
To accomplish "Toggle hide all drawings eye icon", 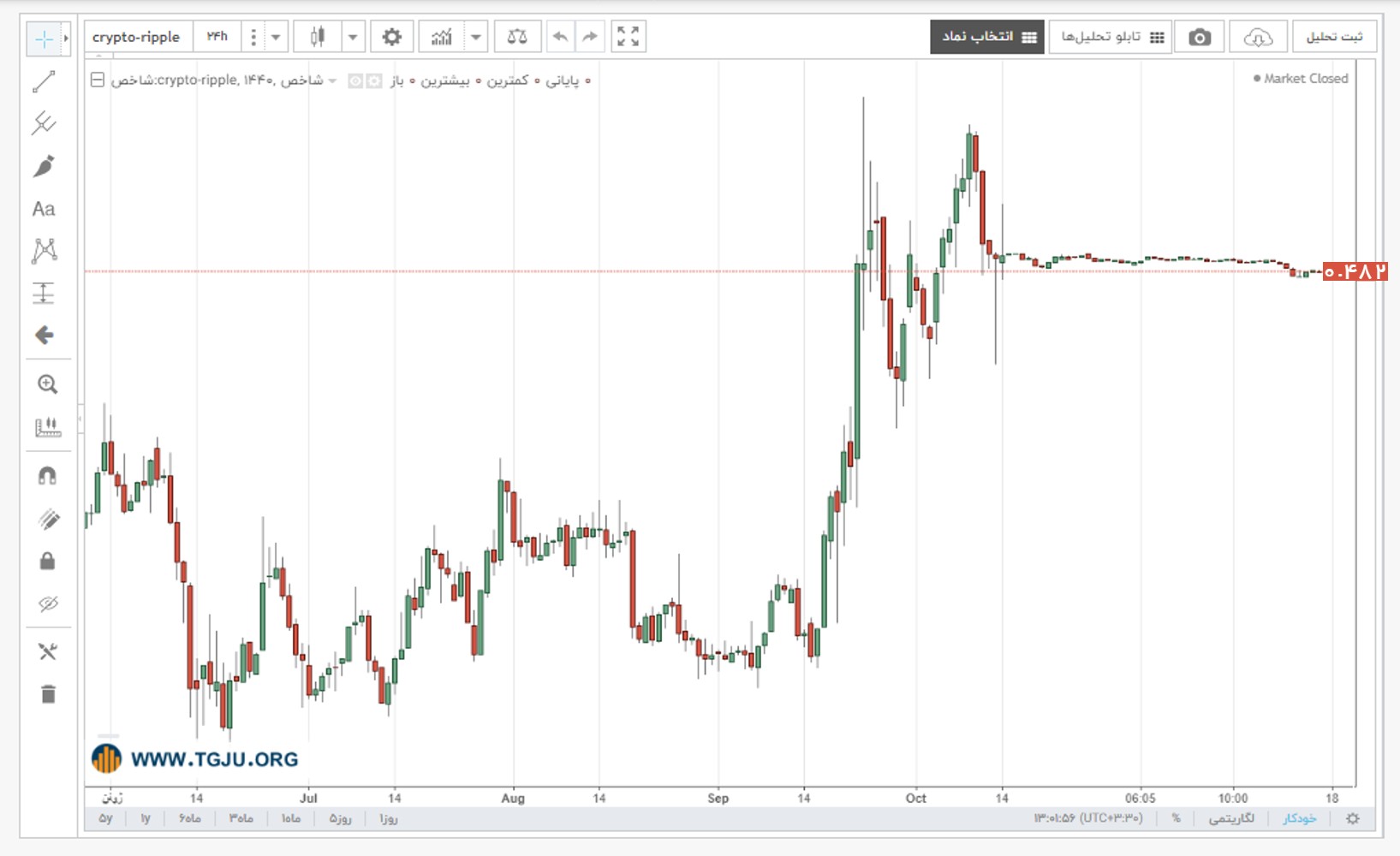I will click(47, 603).
